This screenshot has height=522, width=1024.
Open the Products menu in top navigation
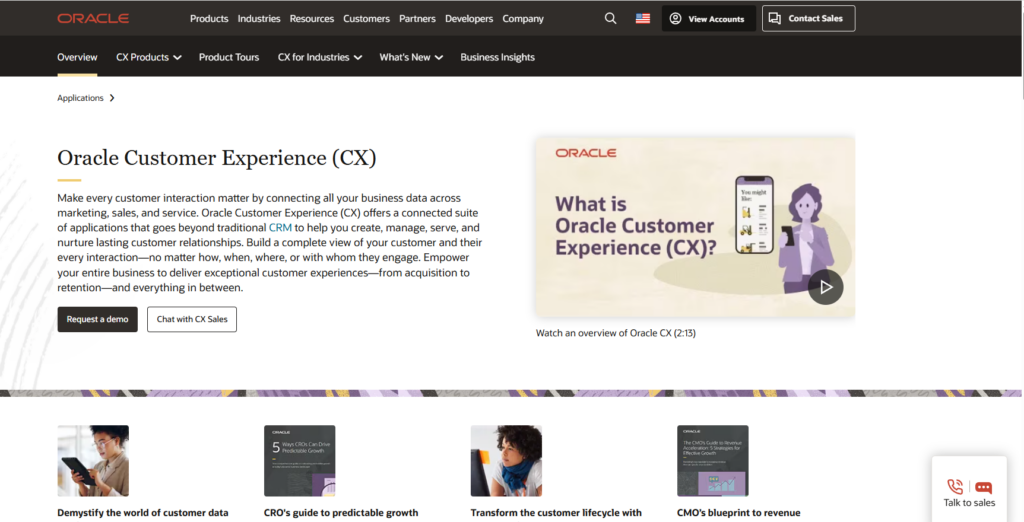(209, 18)
